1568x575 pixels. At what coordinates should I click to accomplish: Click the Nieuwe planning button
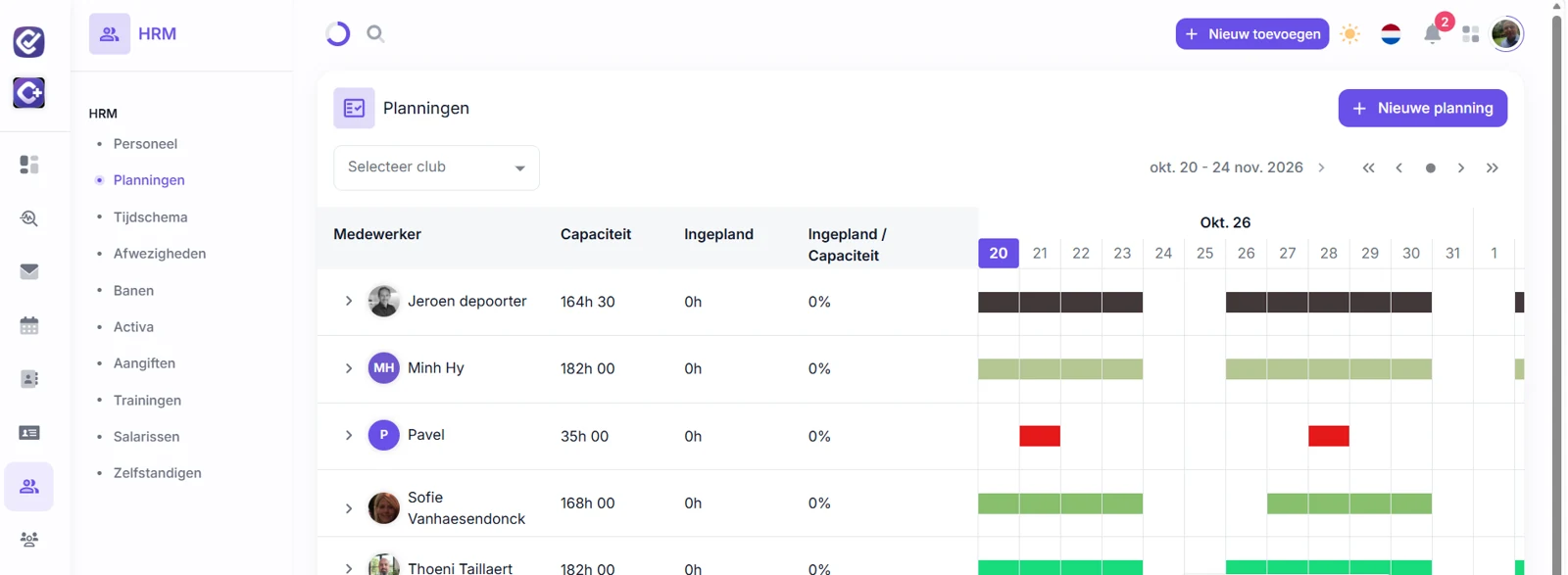point(1422,108)
